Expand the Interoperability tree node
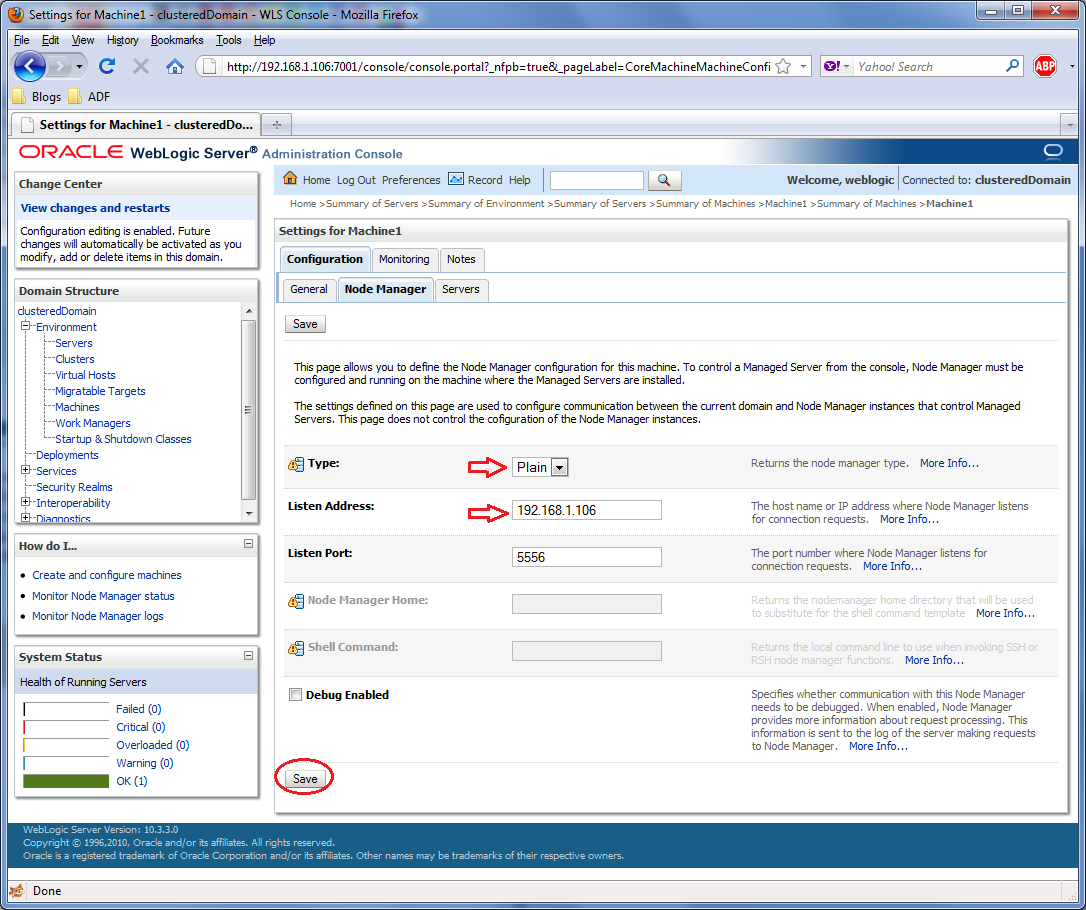The width and height of the screenshot is (1086, 910). tap(26, 501)
